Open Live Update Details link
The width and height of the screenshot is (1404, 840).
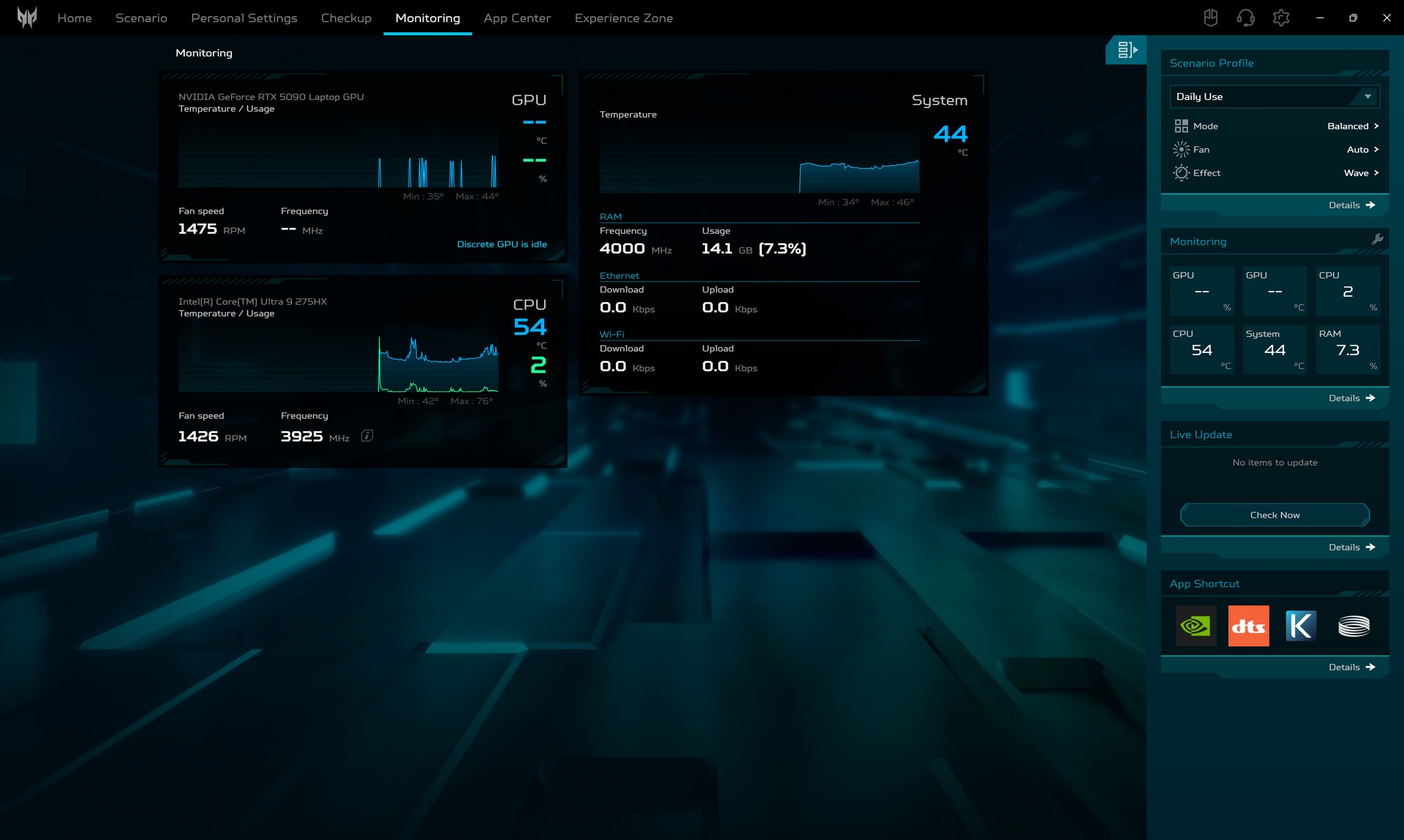pos(1351,547)
